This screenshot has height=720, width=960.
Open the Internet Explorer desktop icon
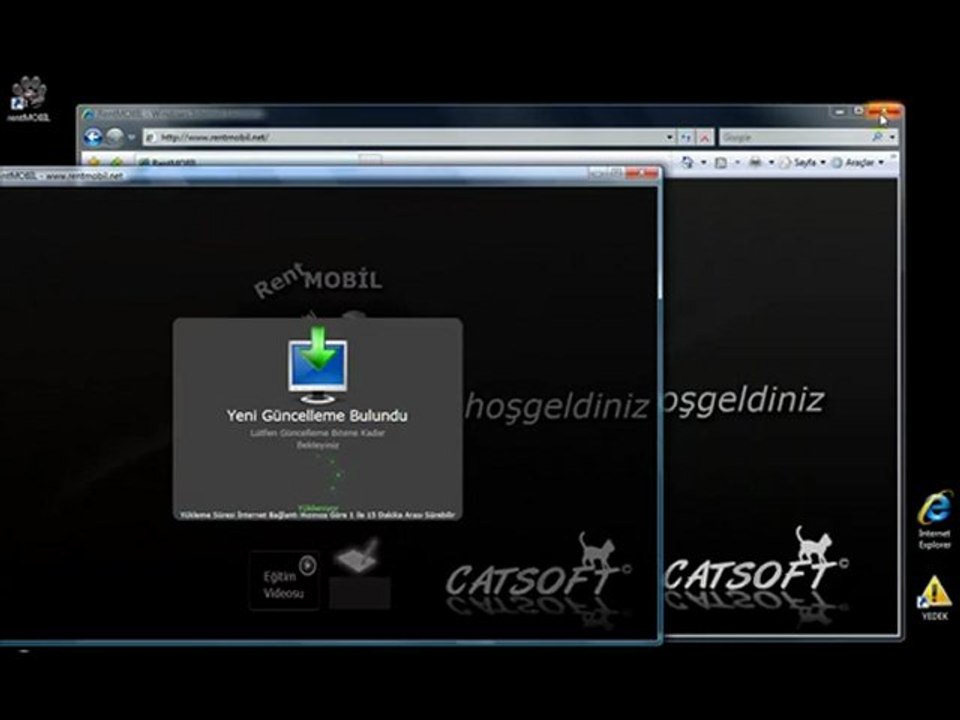935,519
